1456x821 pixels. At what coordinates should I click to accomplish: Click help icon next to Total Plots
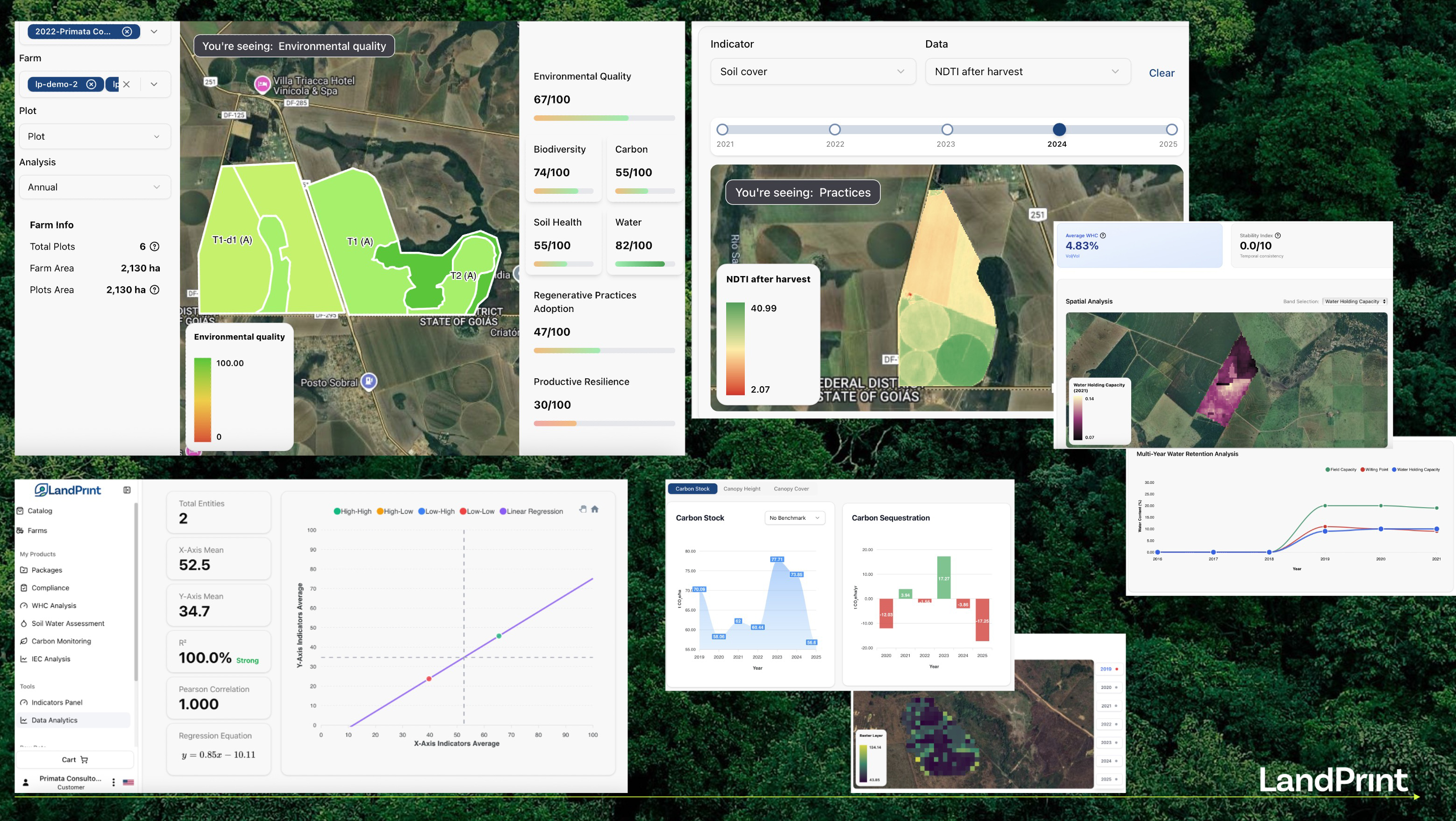click(x=154, y=247)
